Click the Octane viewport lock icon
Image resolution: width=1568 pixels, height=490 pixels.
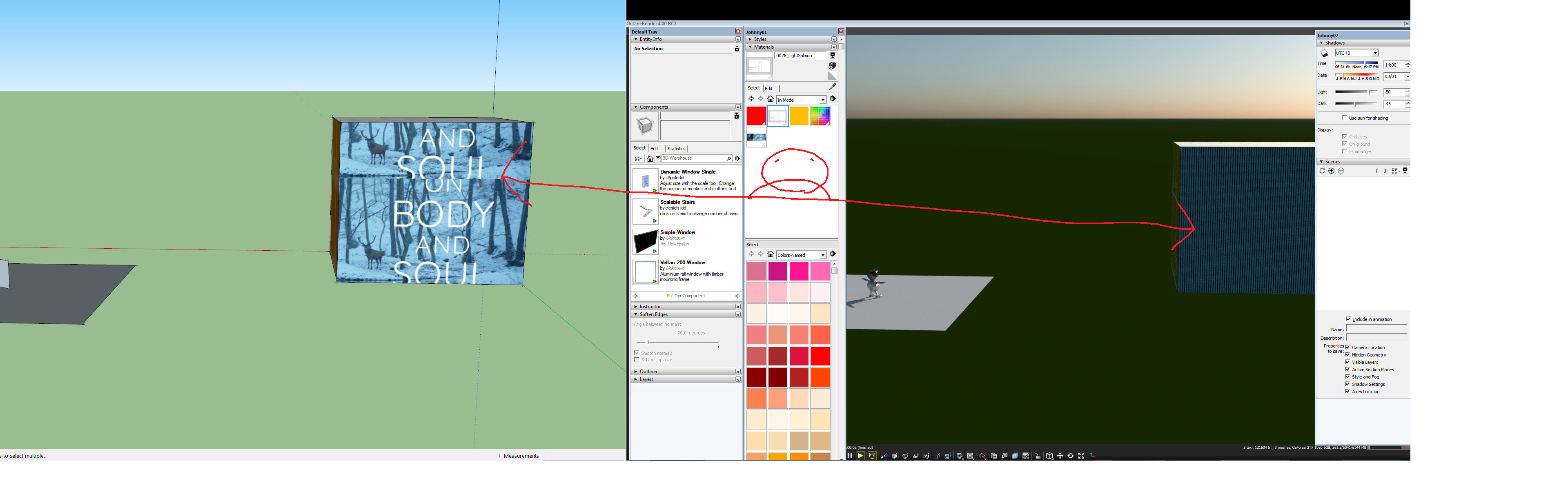point(1037,456)
